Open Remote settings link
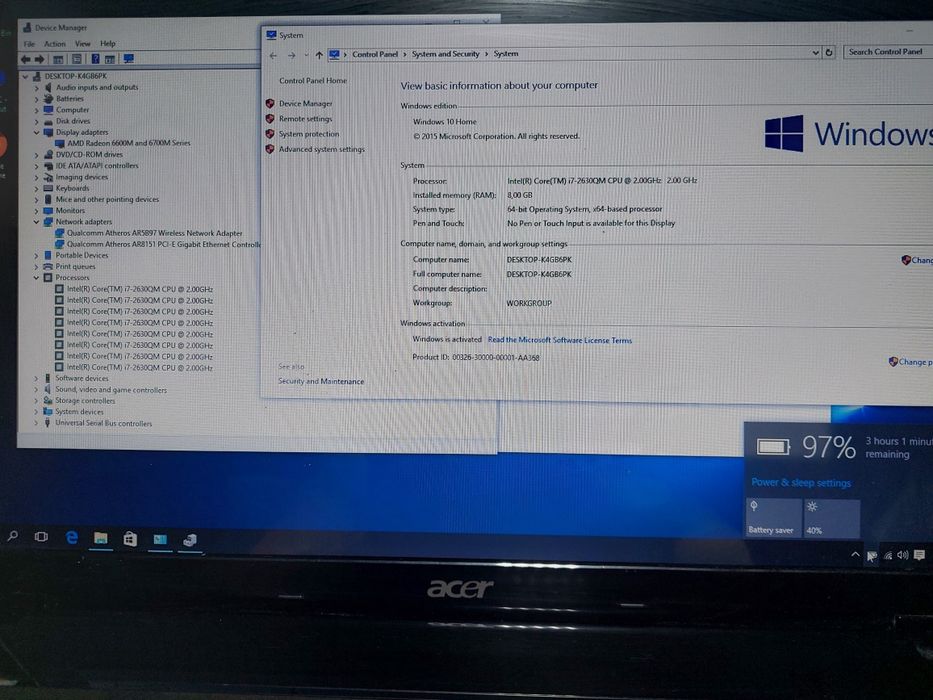Viewport: 933px width, 700px height. (305, 118)
